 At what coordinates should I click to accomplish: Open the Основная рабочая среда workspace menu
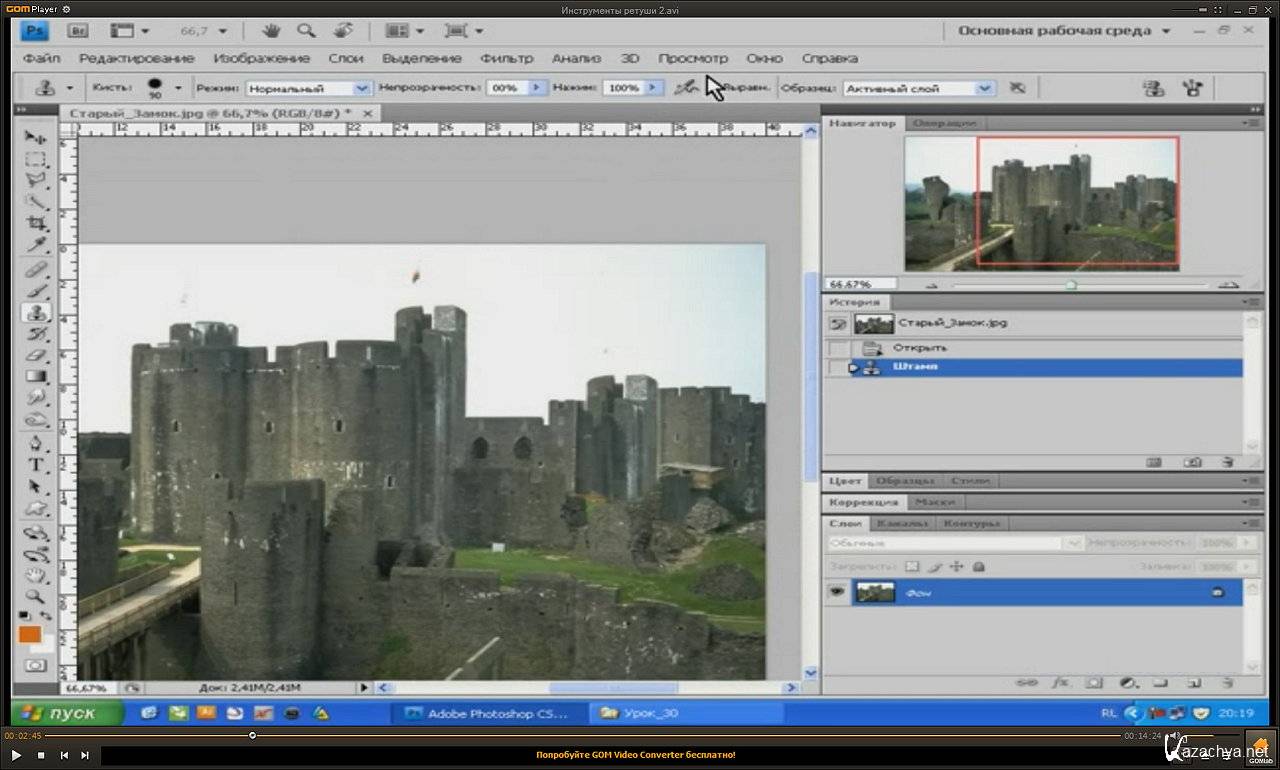tap(1064, 31)
